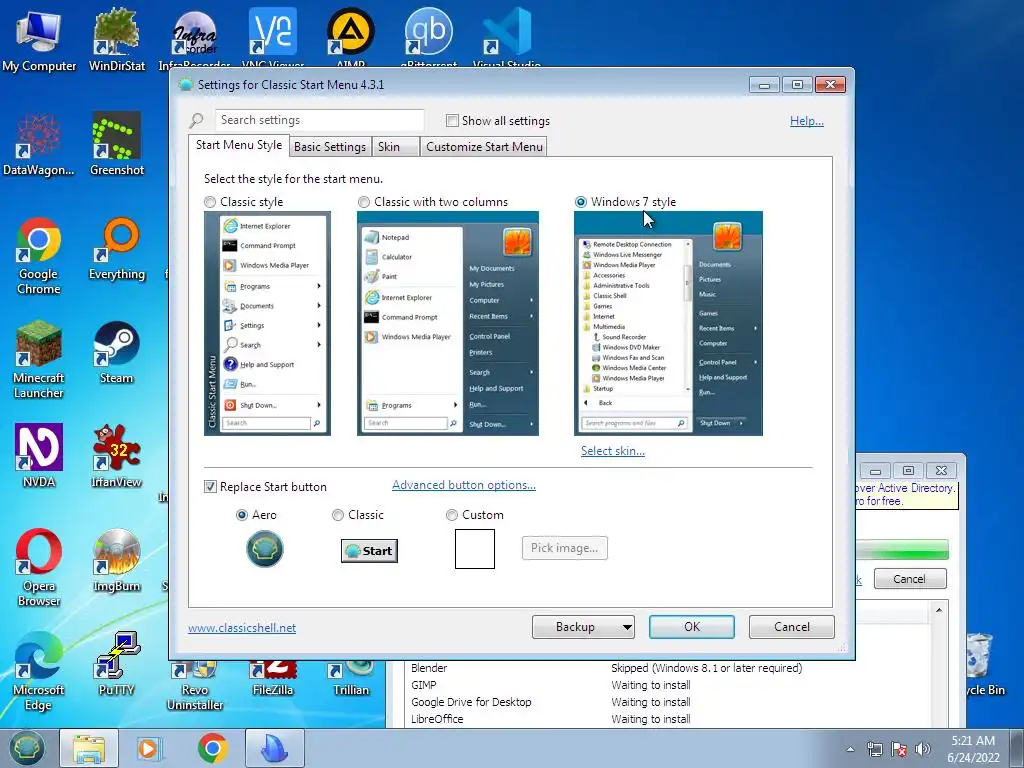Image resolution: width=1024 pixels, height=768 pixels.
Task: Select the Windows 7 style radio button
Action: tap(581, 202)
